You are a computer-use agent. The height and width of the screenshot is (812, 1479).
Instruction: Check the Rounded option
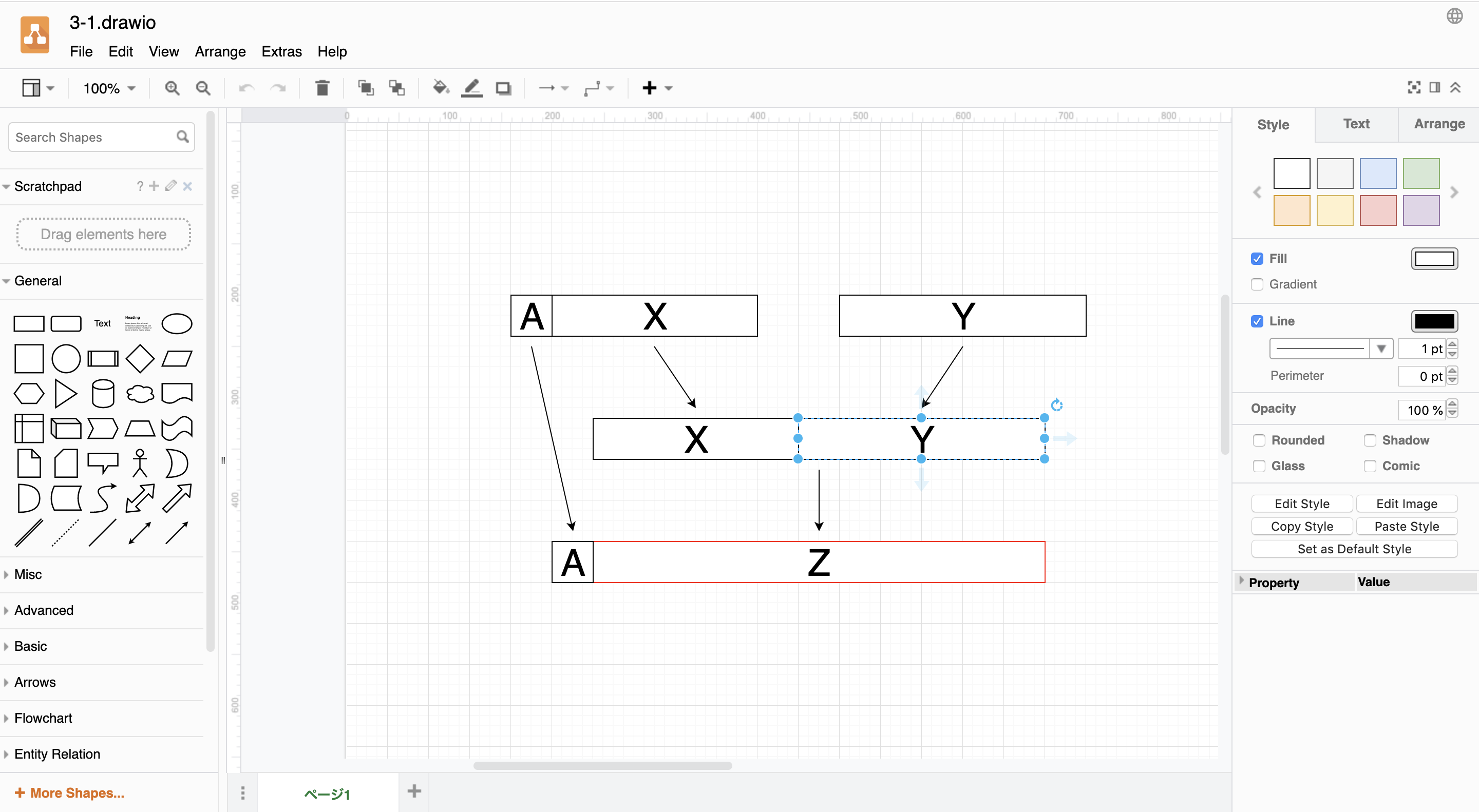point(1259,440)
